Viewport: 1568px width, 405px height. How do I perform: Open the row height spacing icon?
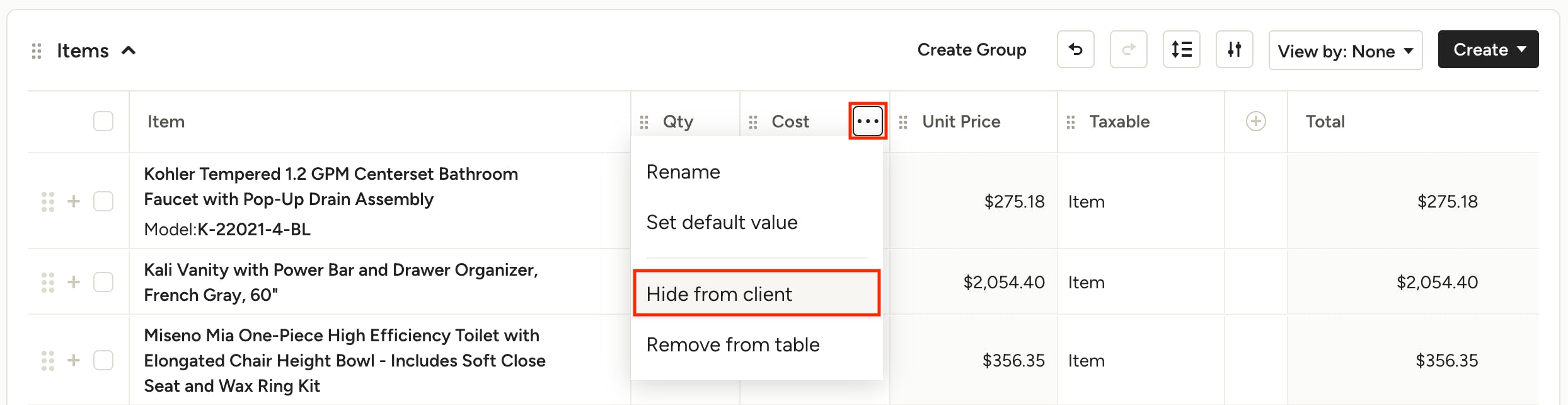coord(1181,49)
